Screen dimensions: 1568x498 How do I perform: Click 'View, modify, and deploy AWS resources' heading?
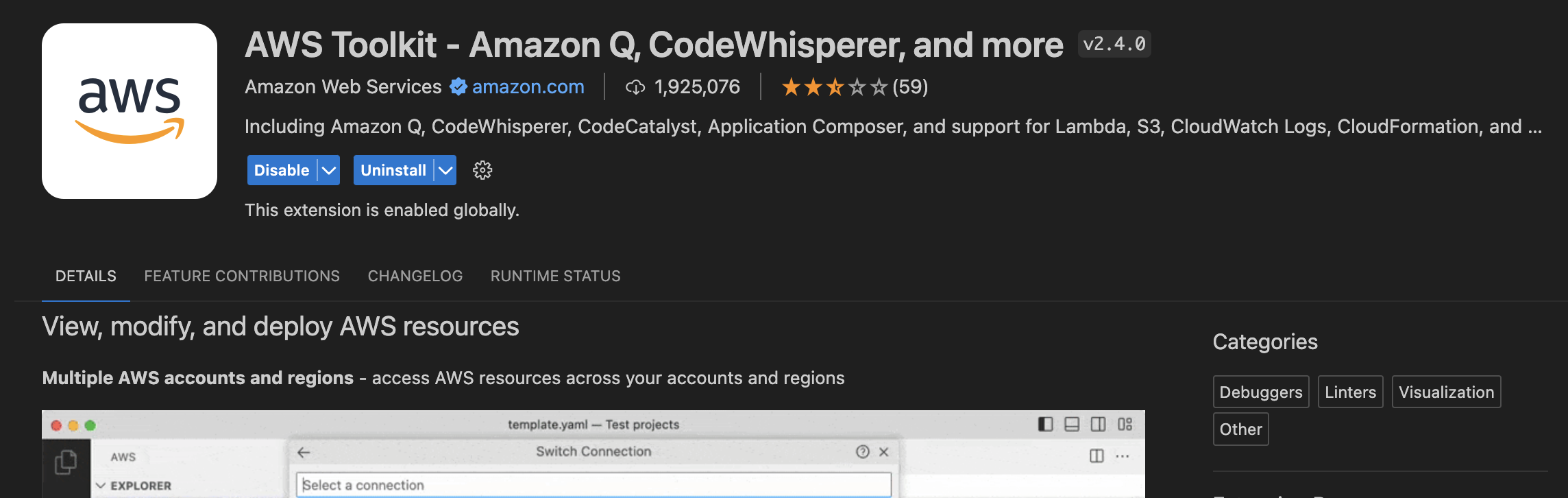coord(280,327)
